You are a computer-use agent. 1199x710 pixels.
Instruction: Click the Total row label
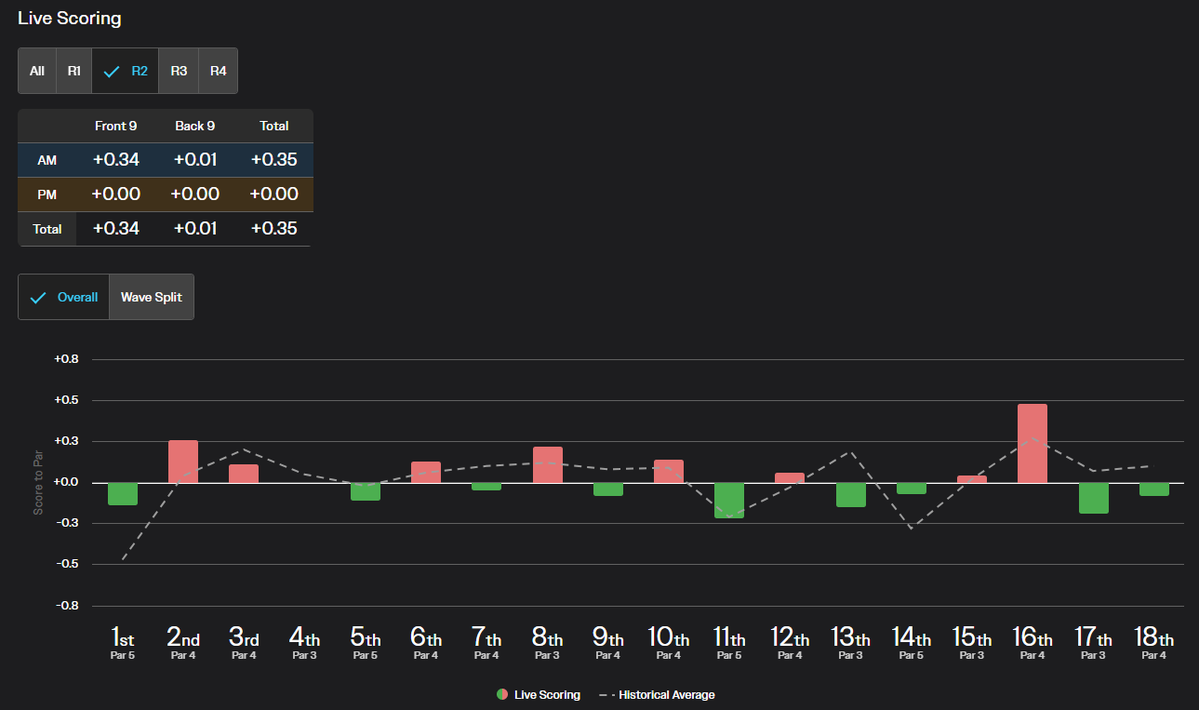[47, 229]
